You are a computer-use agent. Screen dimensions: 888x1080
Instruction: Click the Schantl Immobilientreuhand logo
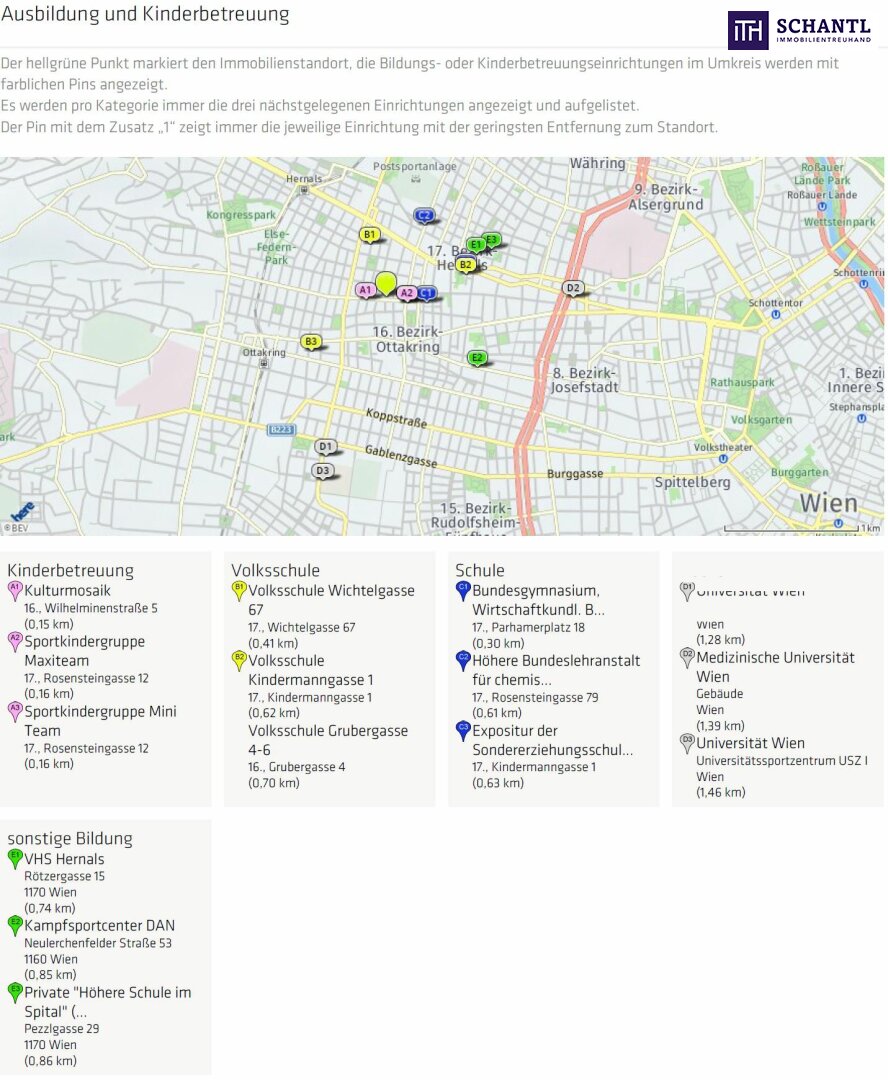coord(800,30)
